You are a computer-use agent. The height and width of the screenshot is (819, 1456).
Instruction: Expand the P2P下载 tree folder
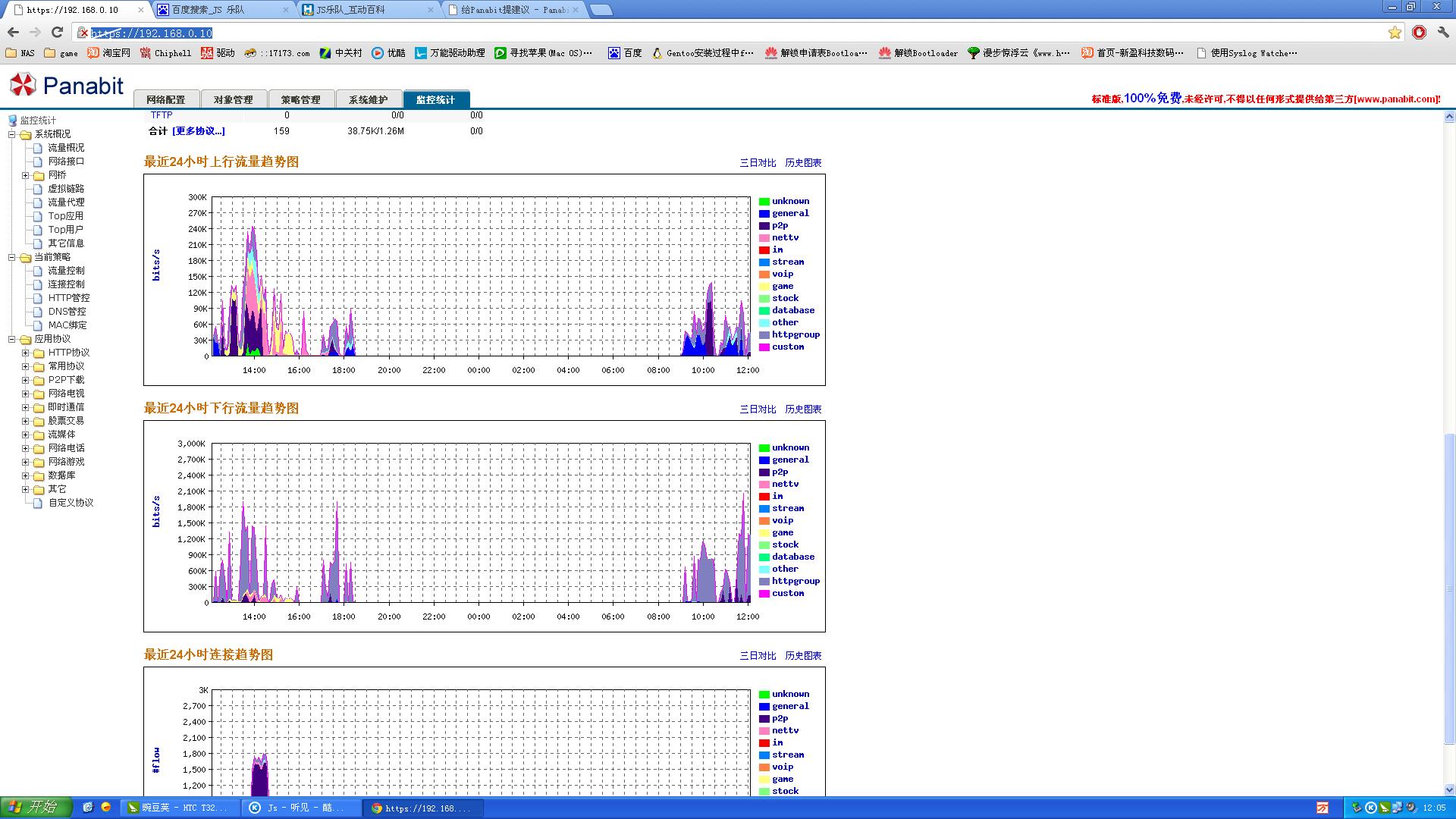[x=25, y=380]
